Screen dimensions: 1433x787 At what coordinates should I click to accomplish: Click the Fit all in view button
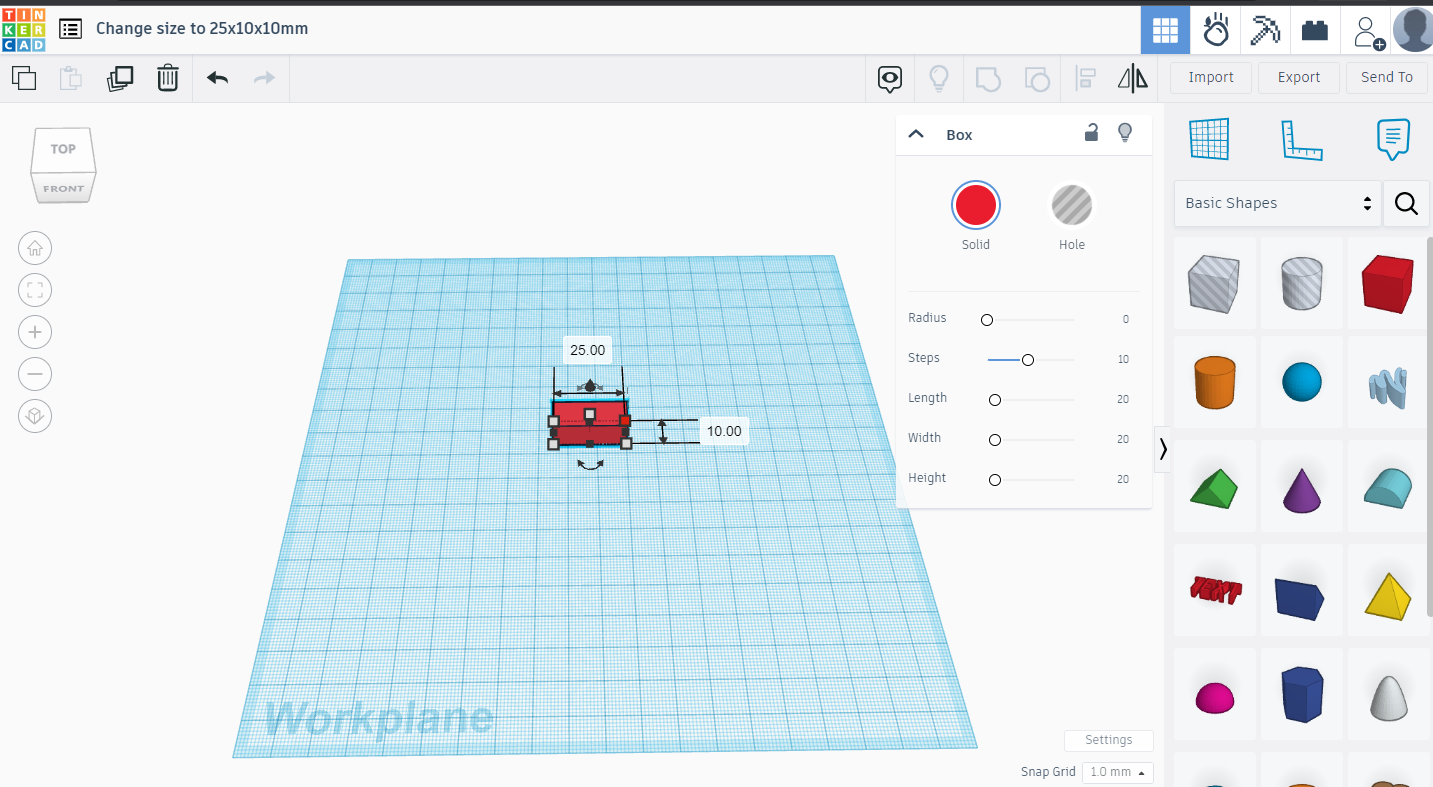click(35, 290)
